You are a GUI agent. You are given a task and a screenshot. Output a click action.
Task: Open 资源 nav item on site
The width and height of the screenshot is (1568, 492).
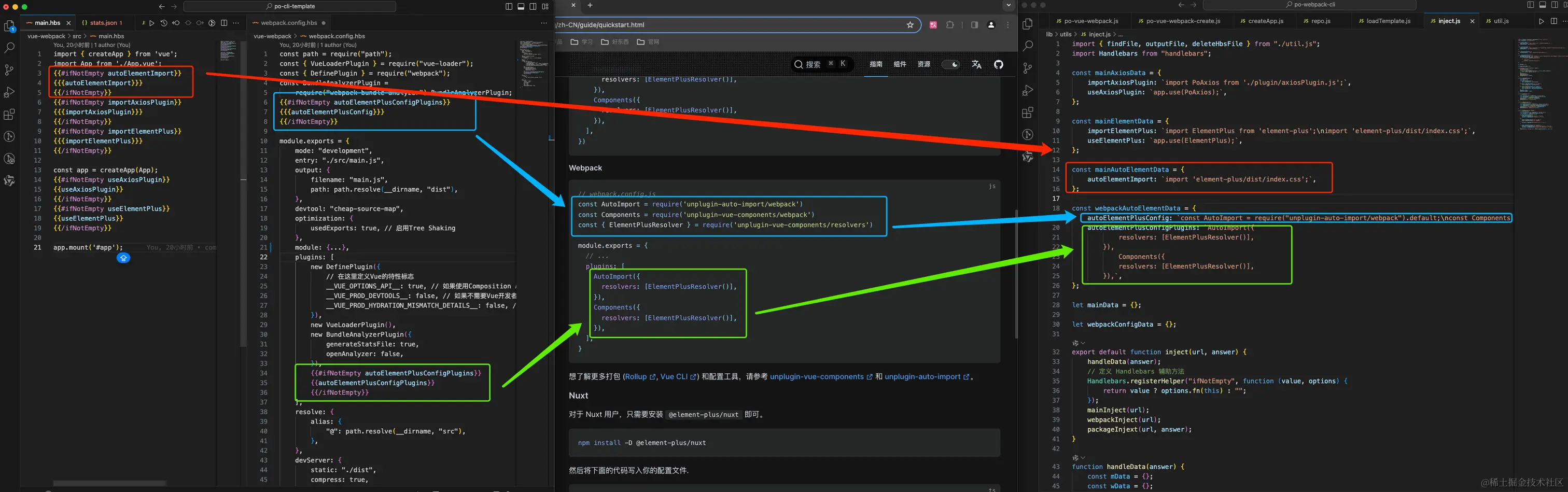[x=924, y=64]
